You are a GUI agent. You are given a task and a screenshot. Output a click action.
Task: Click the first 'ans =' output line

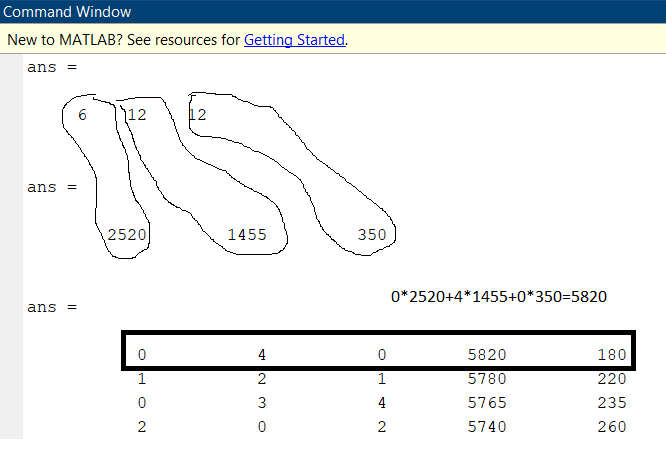51,68
